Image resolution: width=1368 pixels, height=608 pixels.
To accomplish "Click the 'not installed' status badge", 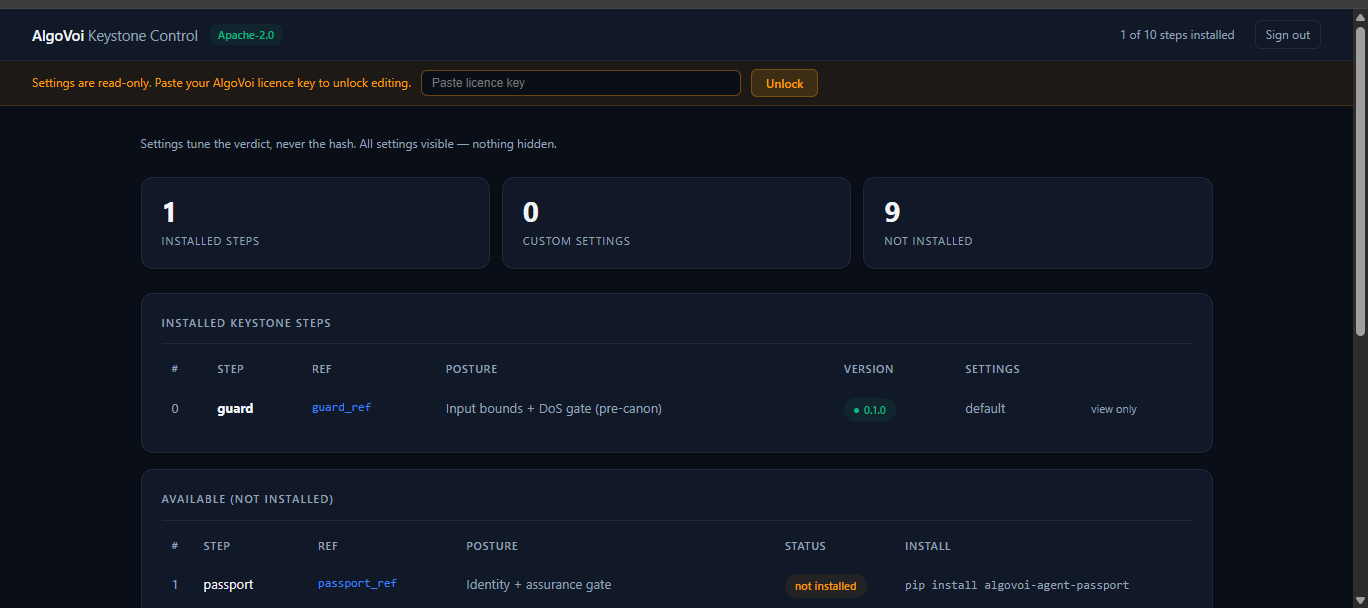I will click(x=825, y=586).
